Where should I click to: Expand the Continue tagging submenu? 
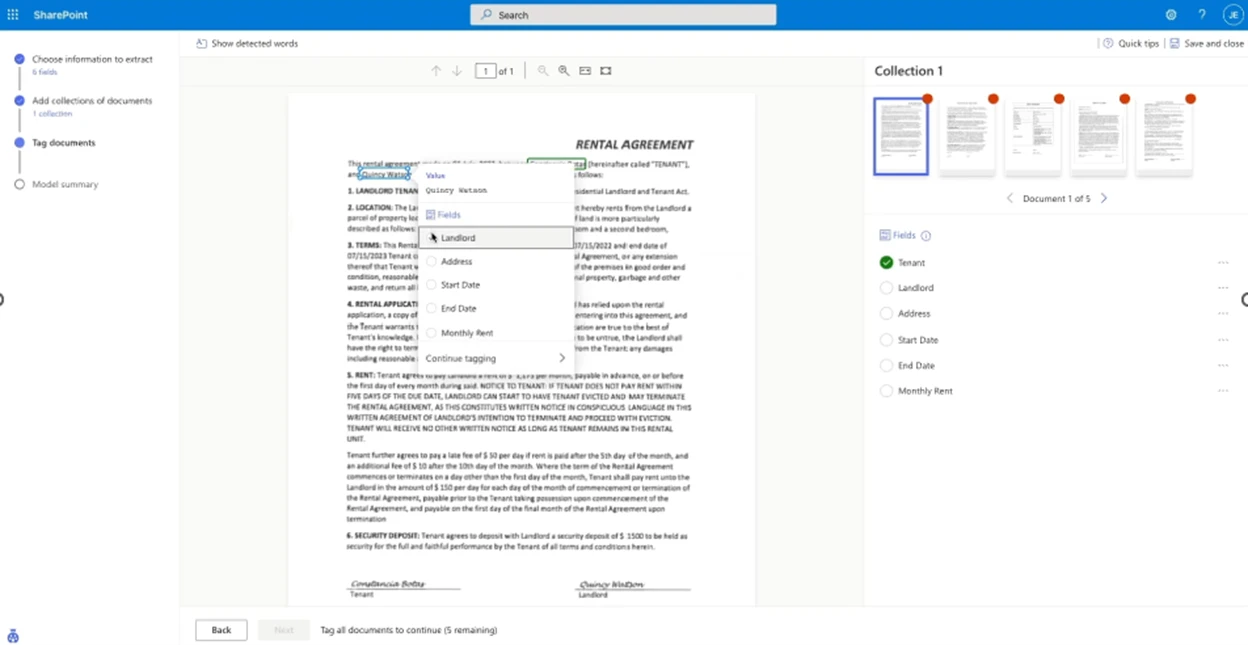[x=562, y=357]
